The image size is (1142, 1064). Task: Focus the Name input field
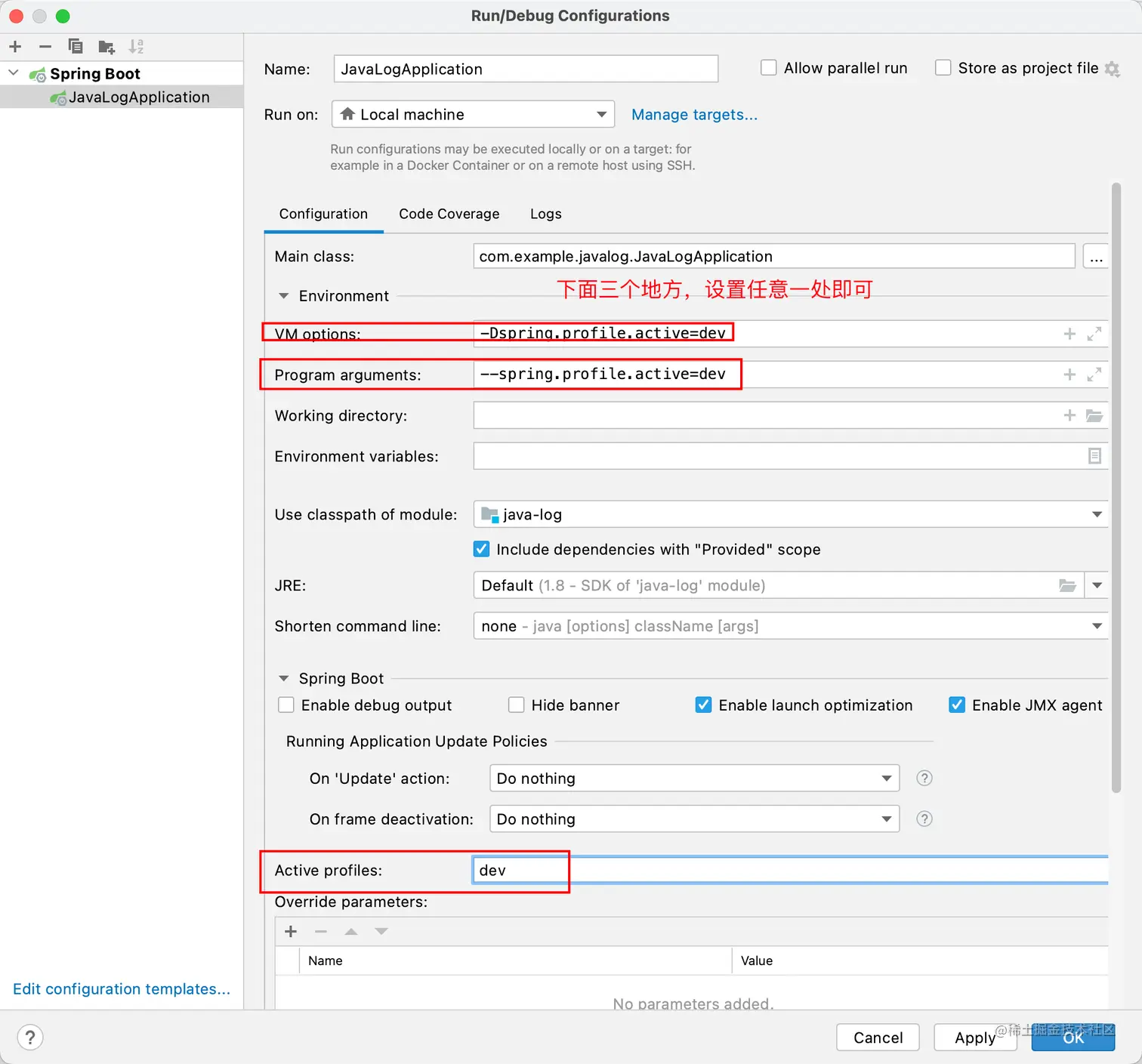pos(526,69)
